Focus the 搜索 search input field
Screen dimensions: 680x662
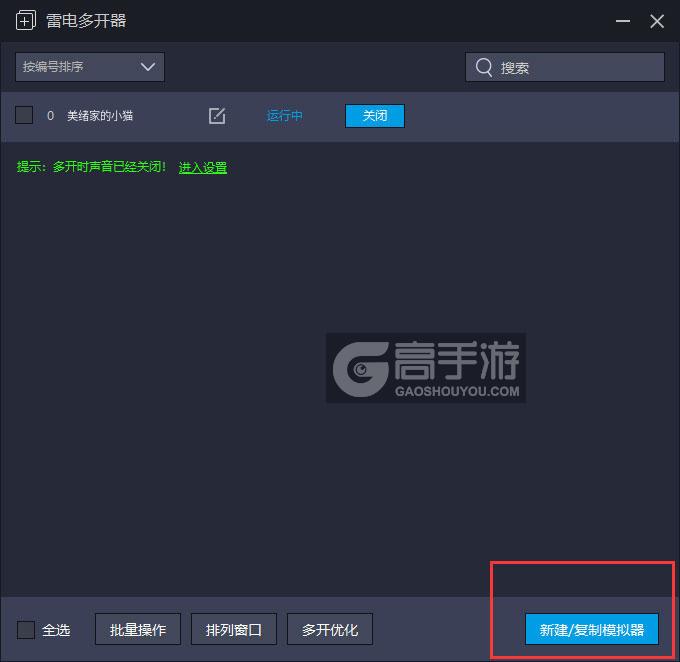pos(565,67)
